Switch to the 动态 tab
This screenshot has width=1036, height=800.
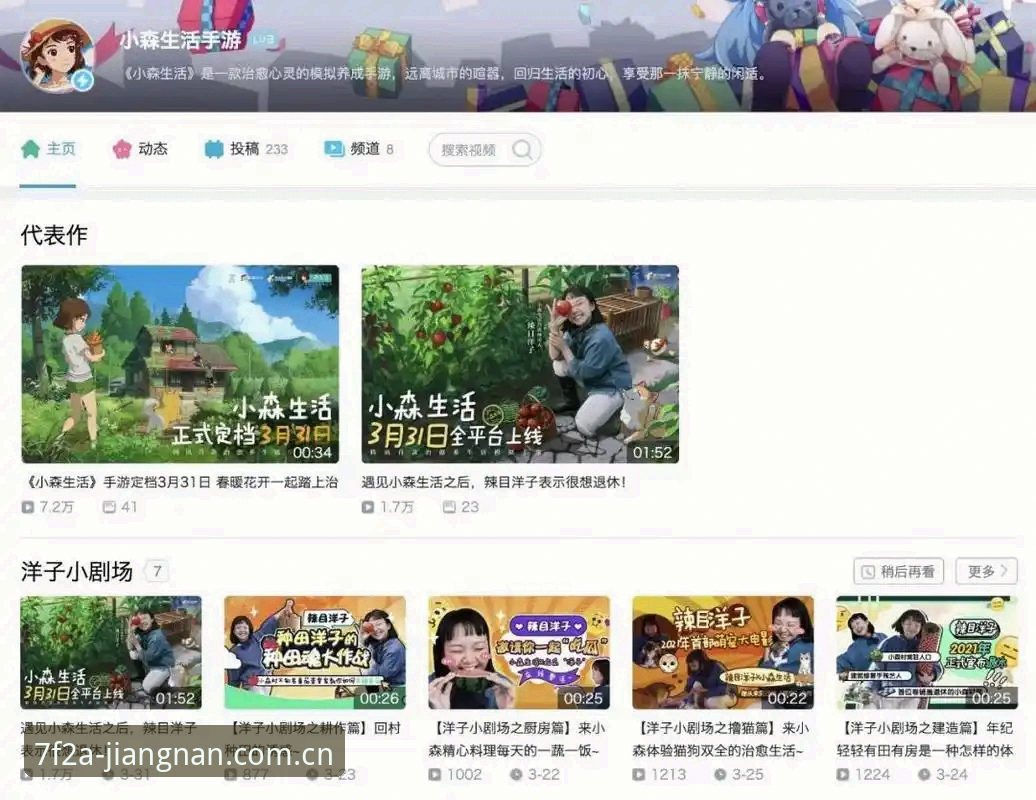[x=139, y=149]
